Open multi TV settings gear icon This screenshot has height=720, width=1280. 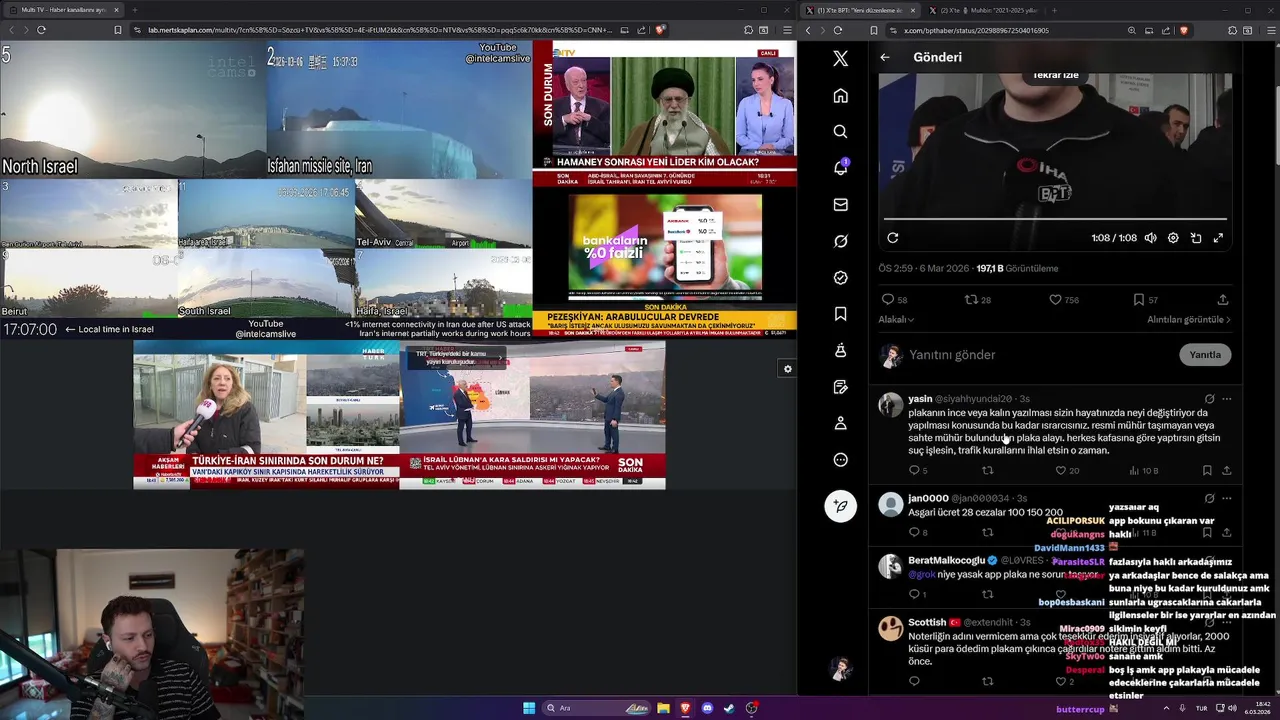tap(787, 369)
